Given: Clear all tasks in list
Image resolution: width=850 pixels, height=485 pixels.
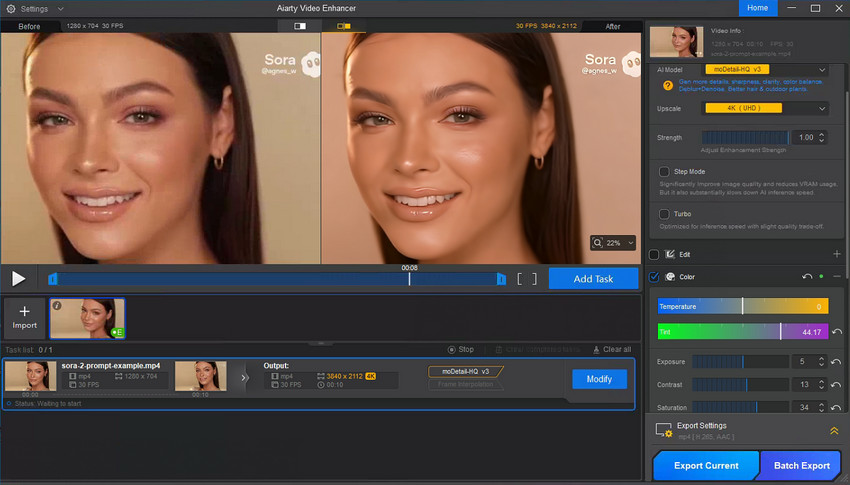Looking at the screenshot, I should (x=612, y=350).
